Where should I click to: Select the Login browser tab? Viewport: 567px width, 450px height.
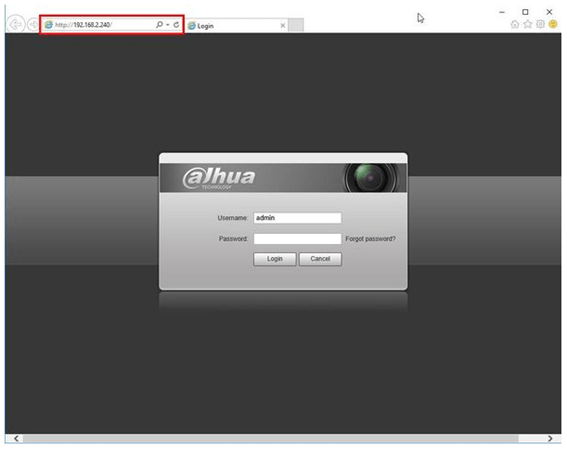coord(236,26)
